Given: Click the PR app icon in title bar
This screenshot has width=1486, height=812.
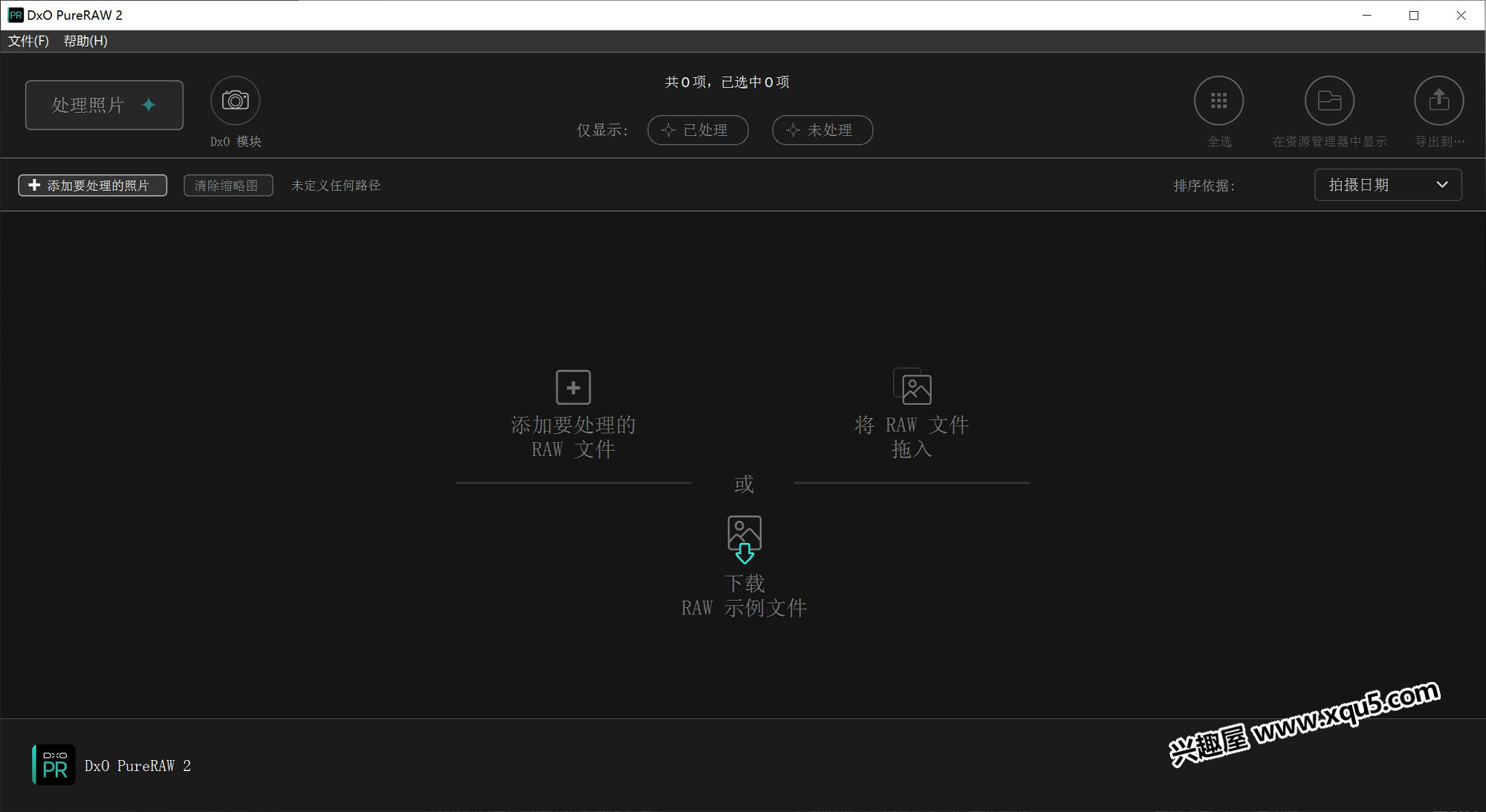Looking at the screenshot, I should [x=16, y=15].
